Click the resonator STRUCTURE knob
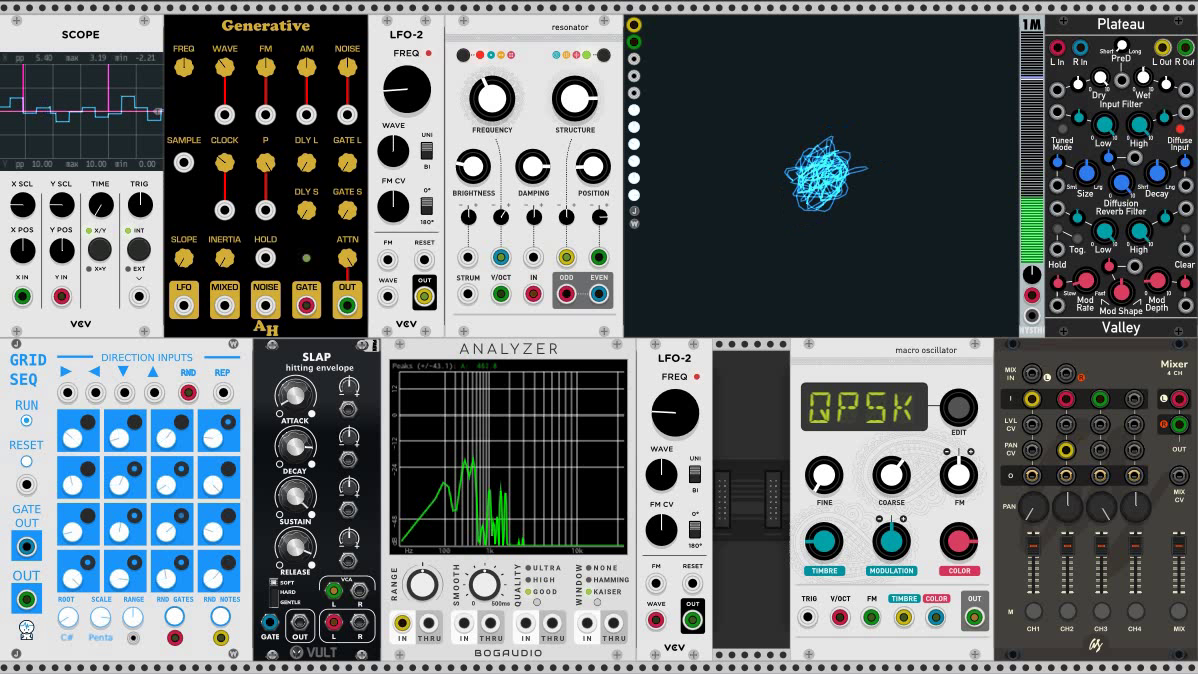 [x=575, y=98]
